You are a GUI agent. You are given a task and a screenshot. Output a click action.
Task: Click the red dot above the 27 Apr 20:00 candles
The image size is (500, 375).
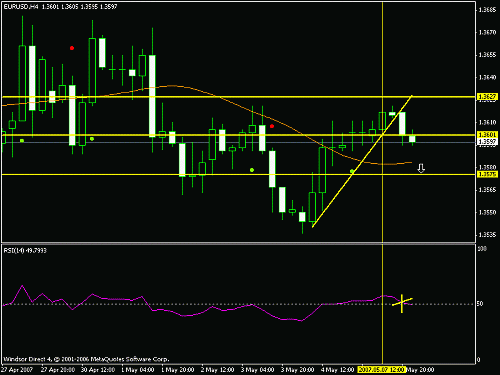[x=72, y=48]
